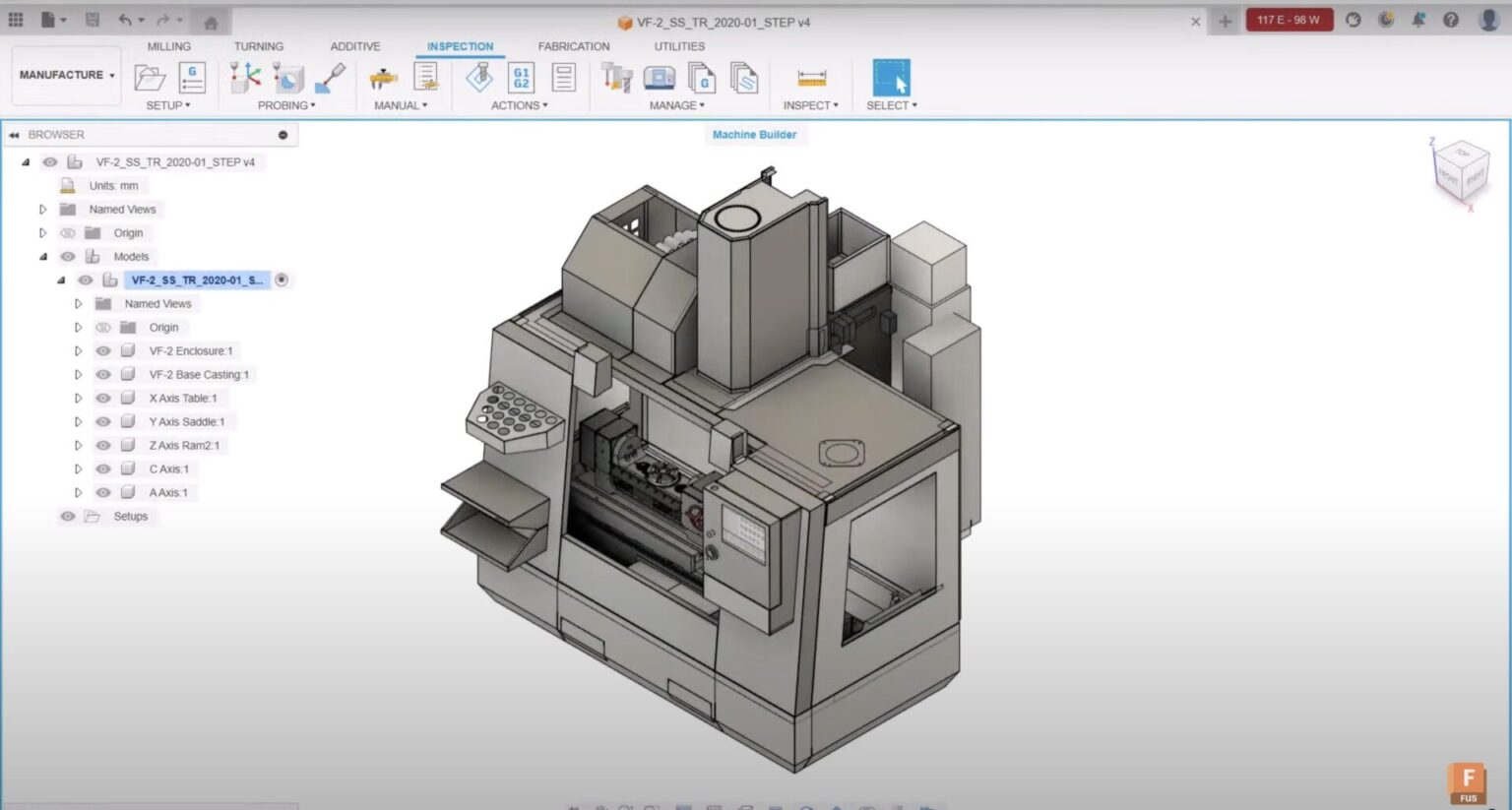Click the Tool Library icon in Manage
The height and width of the screenshot is (810, 1512).
pyautogui.click(x=616, y=78)
